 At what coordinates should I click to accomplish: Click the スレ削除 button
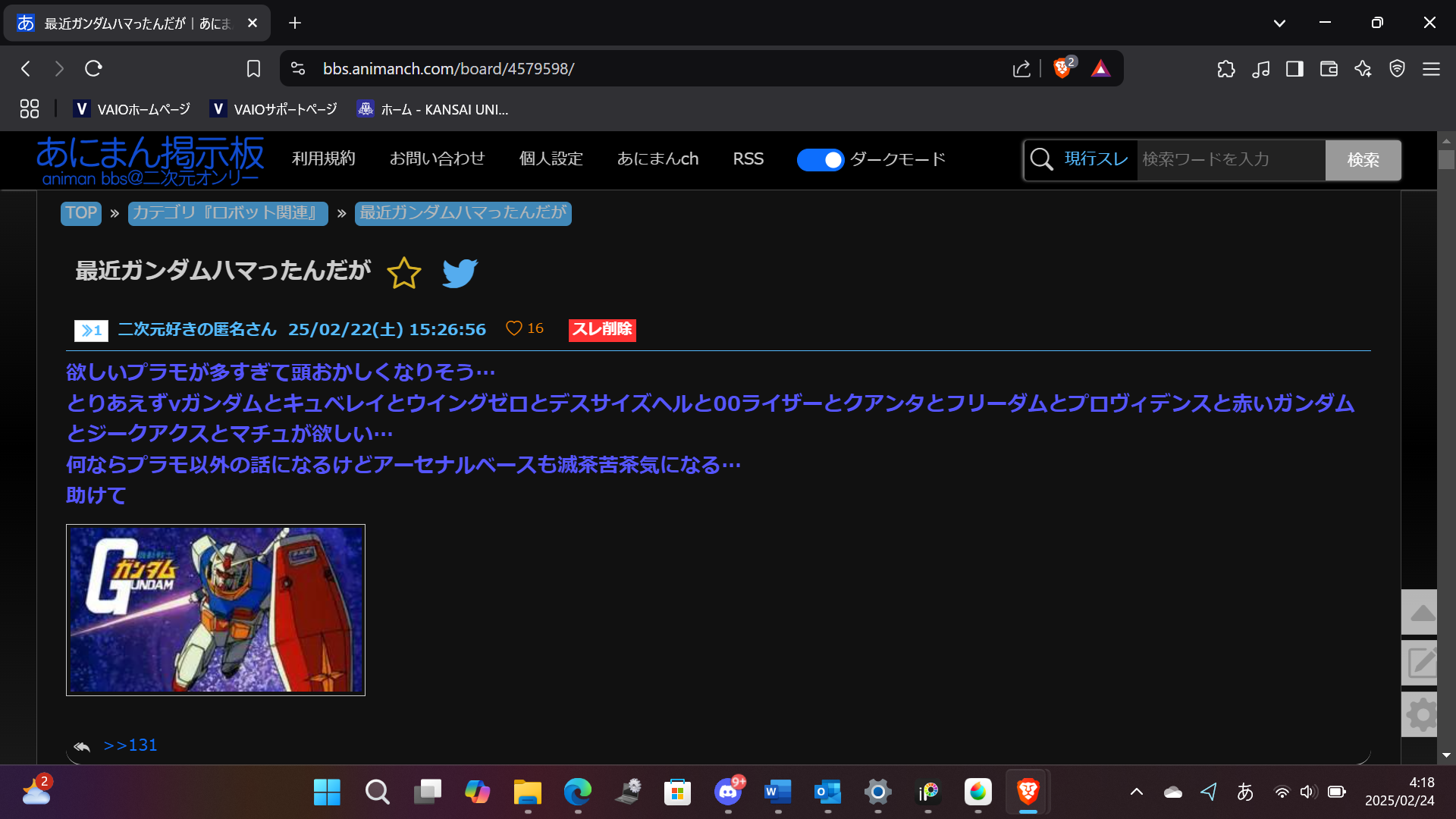pos(602,329)
